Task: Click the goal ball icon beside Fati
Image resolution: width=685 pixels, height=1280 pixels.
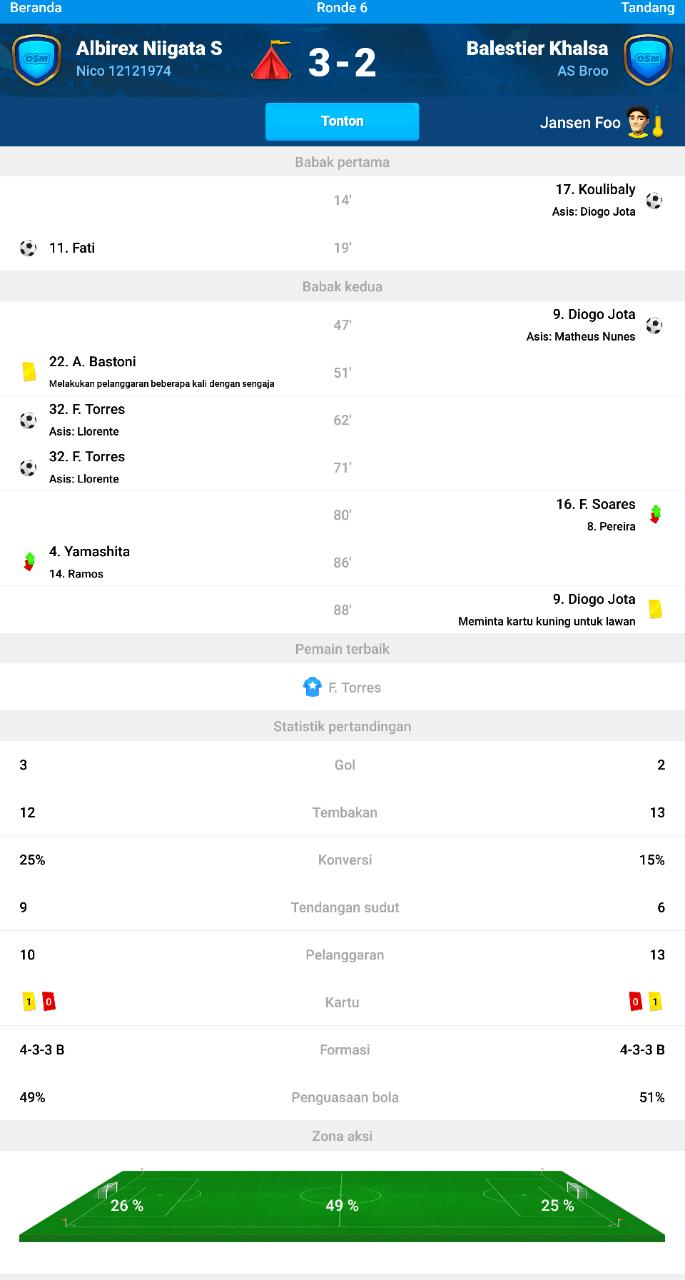Action: point(28,248)
